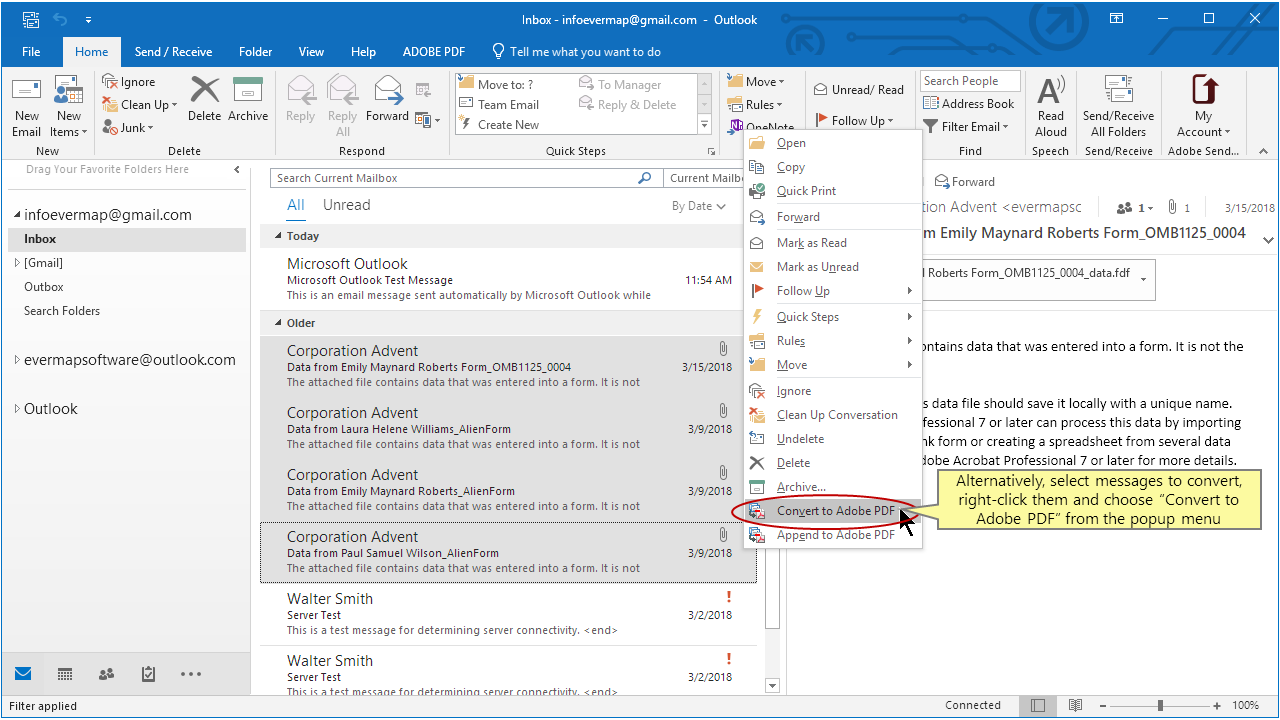1280x720 pixels.
Task: Switch to Reading view in status bar
Action: 1075,705
